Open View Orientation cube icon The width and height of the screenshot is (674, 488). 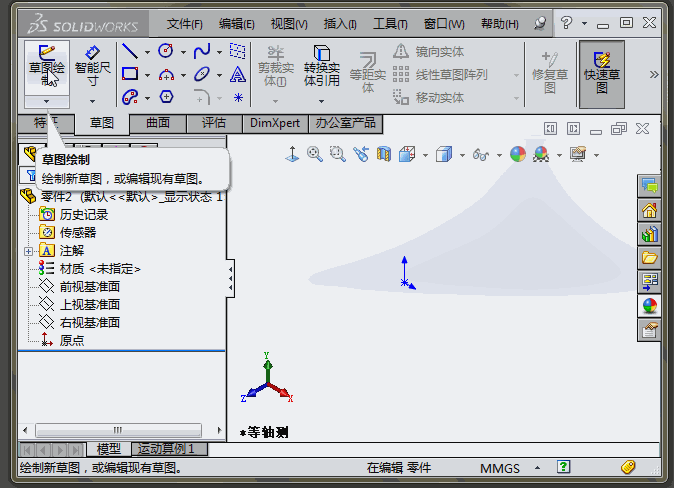point(407,154)
